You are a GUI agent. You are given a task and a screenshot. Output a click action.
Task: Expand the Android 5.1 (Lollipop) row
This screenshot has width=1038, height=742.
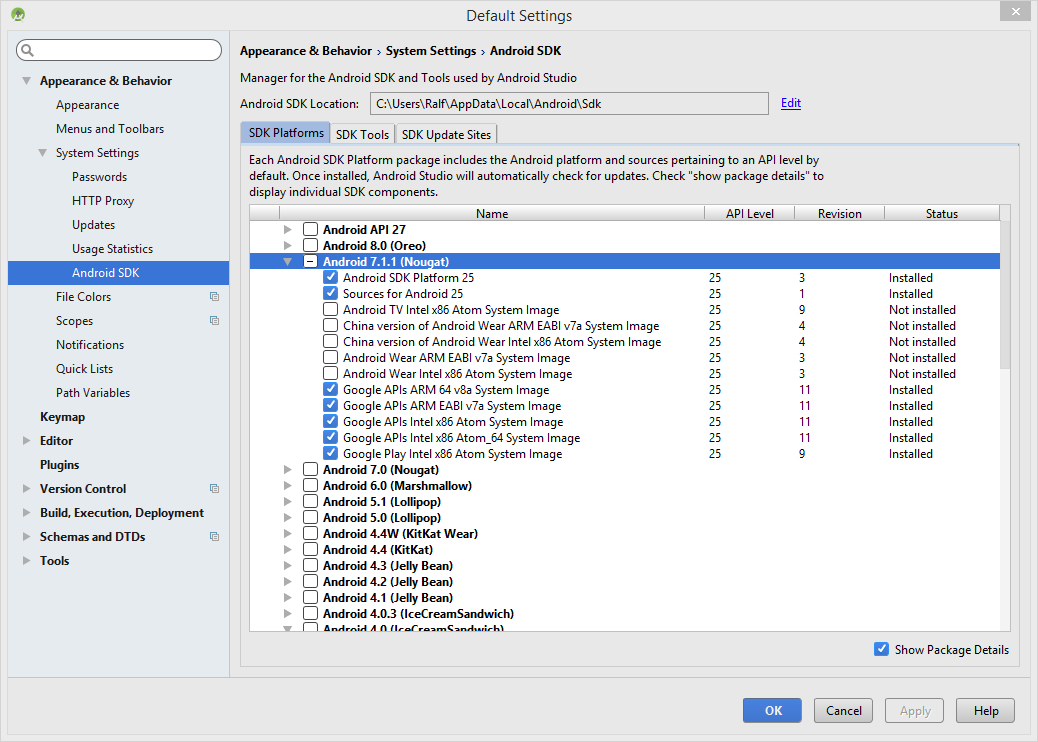pyautogui.click(x=287, y=502)
